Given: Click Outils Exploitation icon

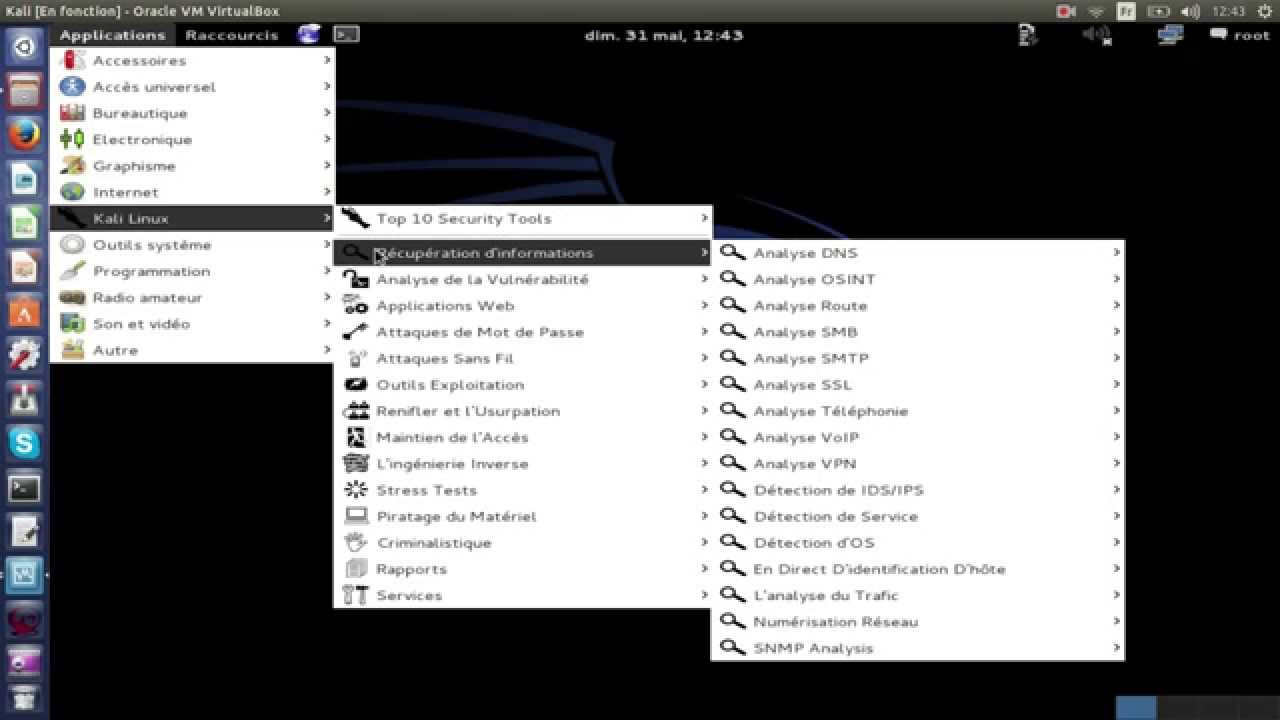Looking at the screenshot, I should click(x=356, y=384).
